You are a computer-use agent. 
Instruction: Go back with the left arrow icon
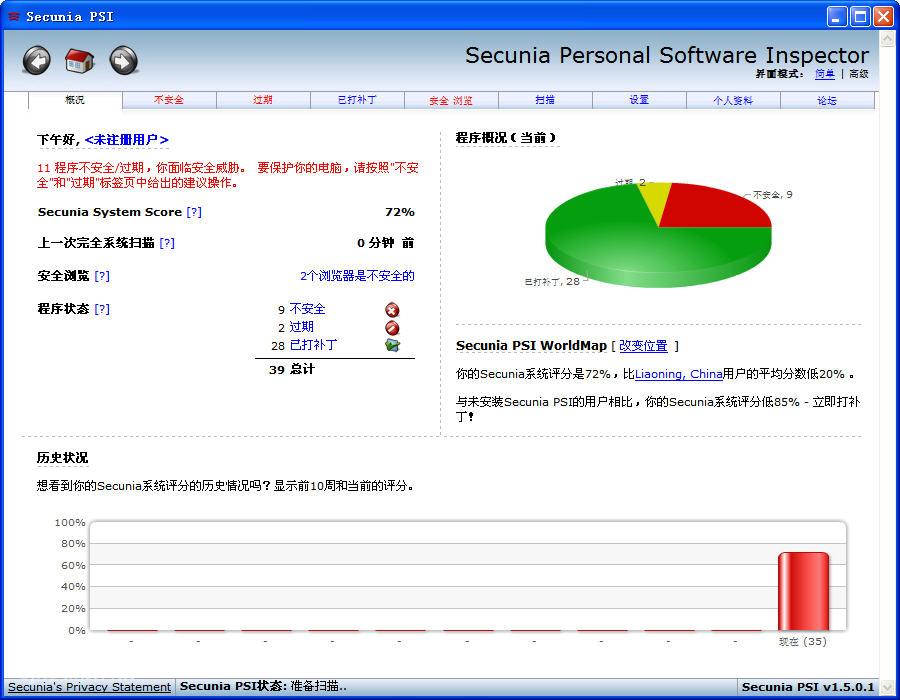point(37,60)
